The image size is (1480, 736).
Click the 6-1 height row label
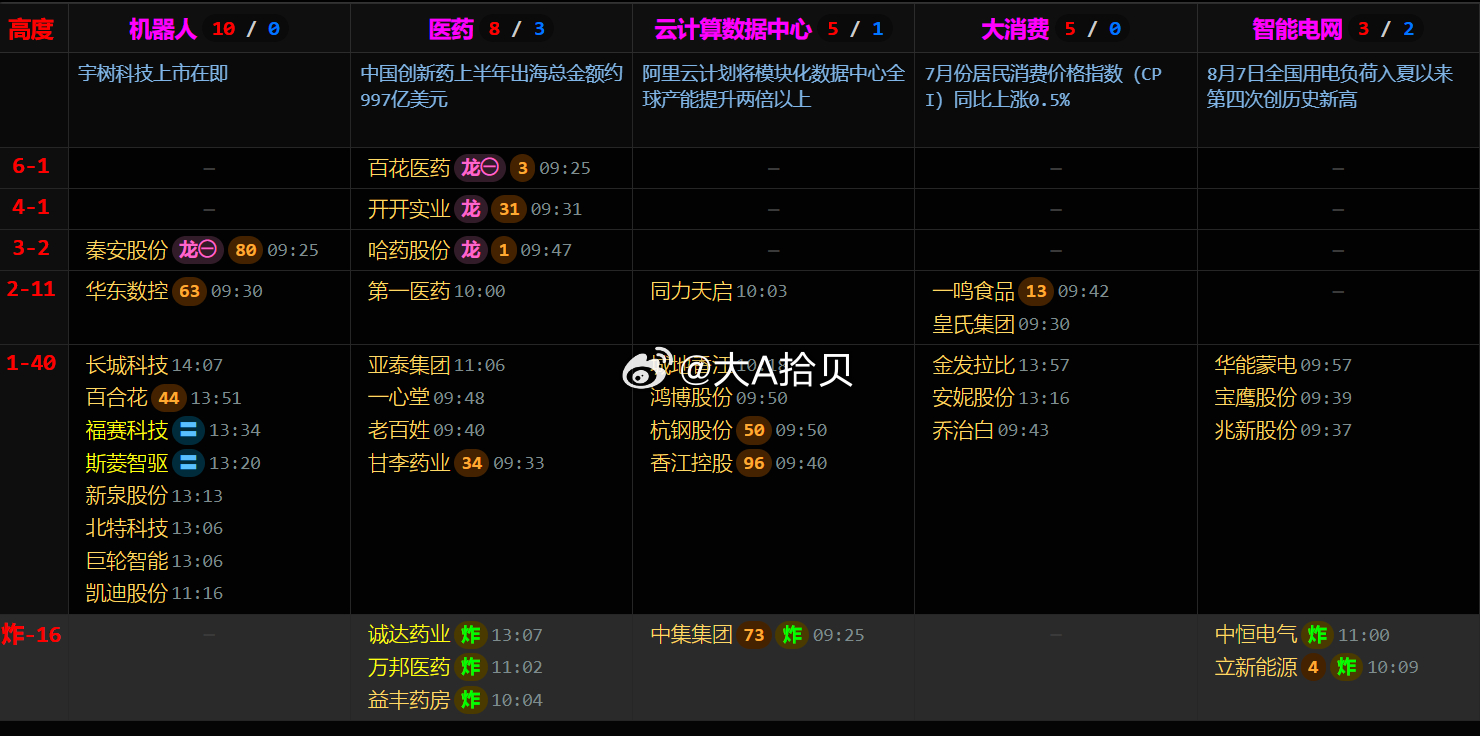[x=30, y=166]
